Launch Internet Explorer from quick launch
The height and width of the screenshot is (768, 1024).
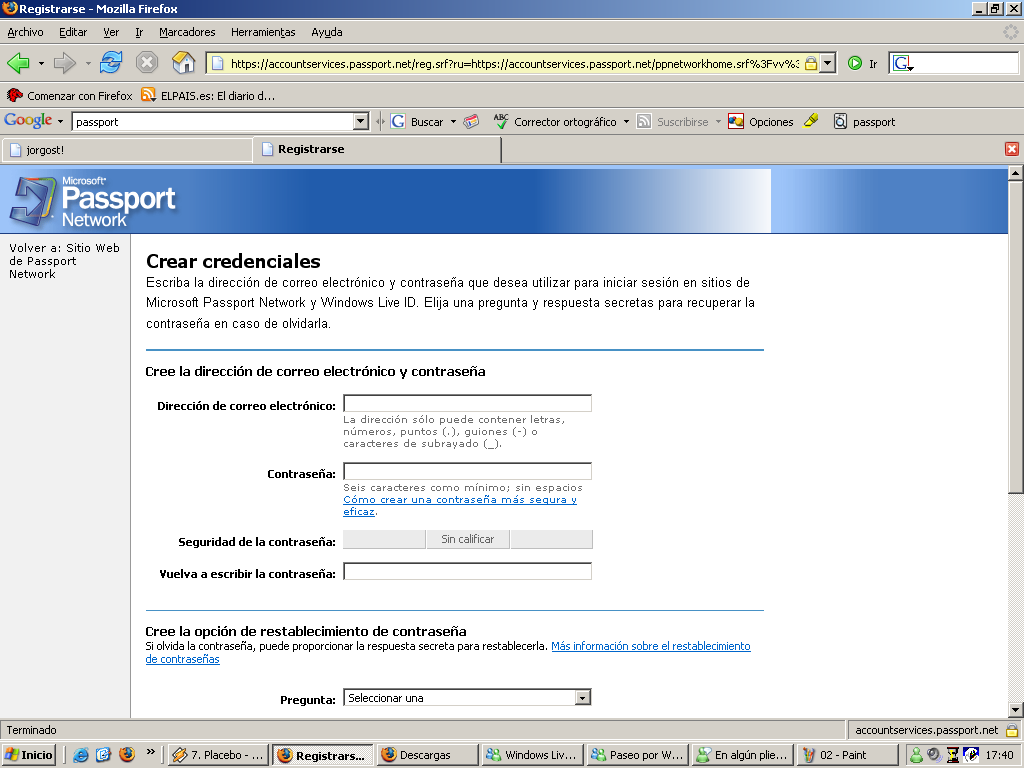point(80,755)
